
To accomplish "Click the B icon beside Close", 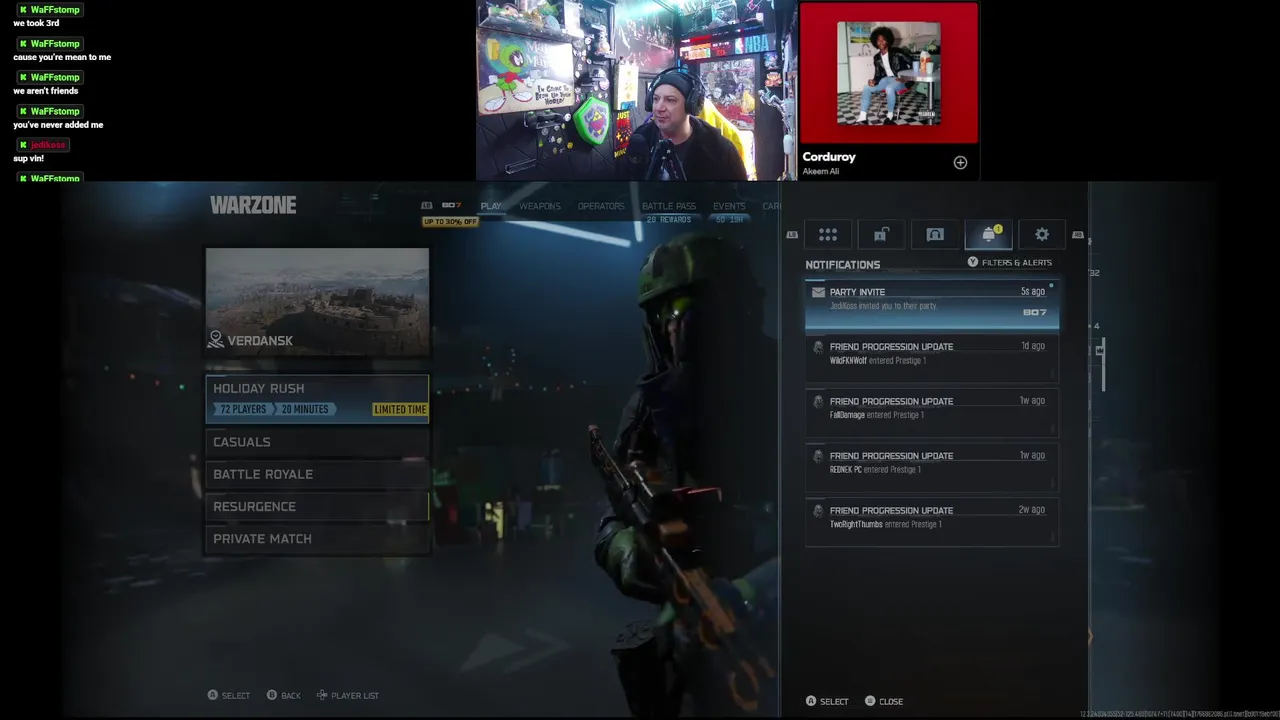I will (870, 701).
